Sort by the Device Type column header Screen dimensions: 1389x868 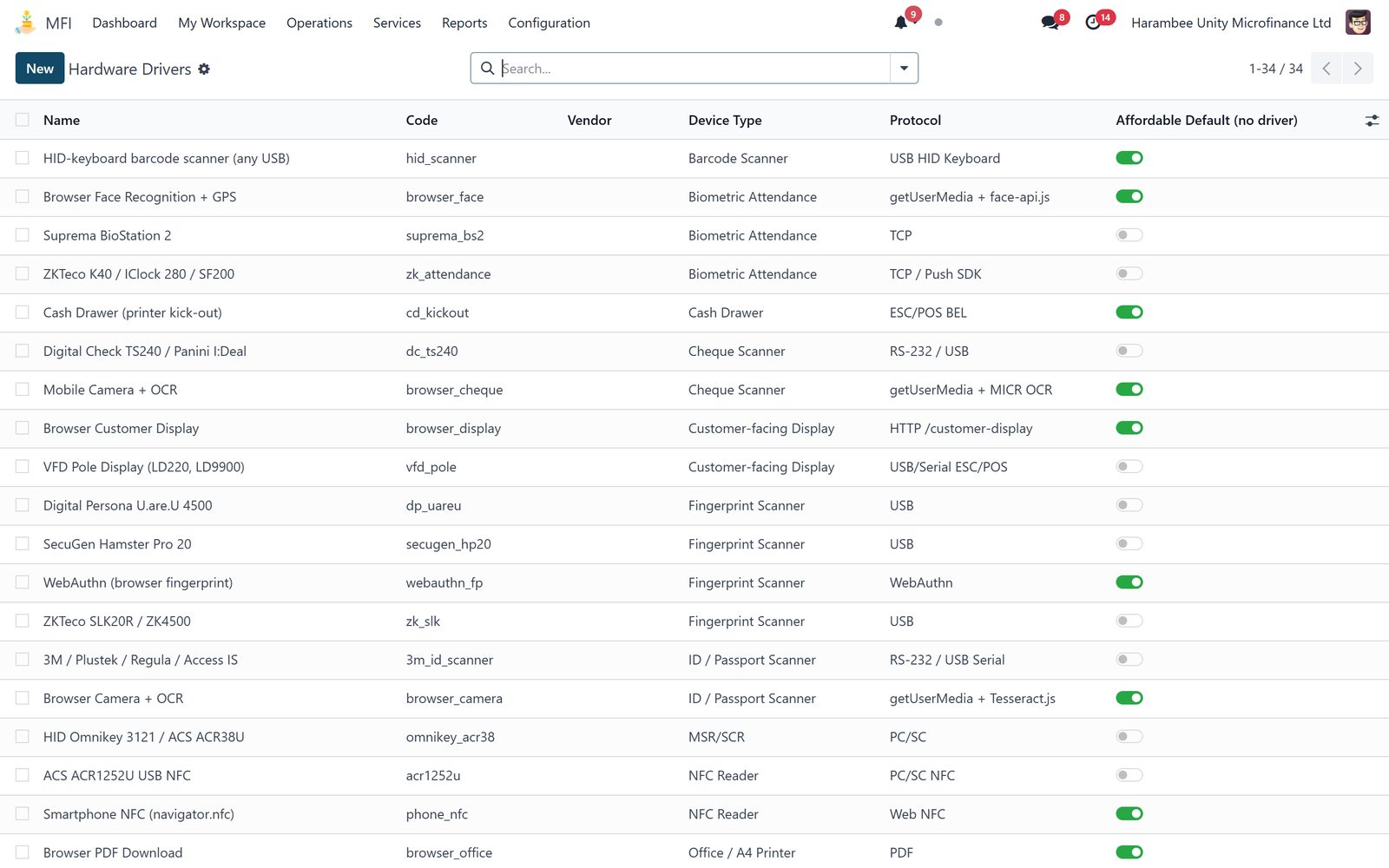[x=725, y=121]
